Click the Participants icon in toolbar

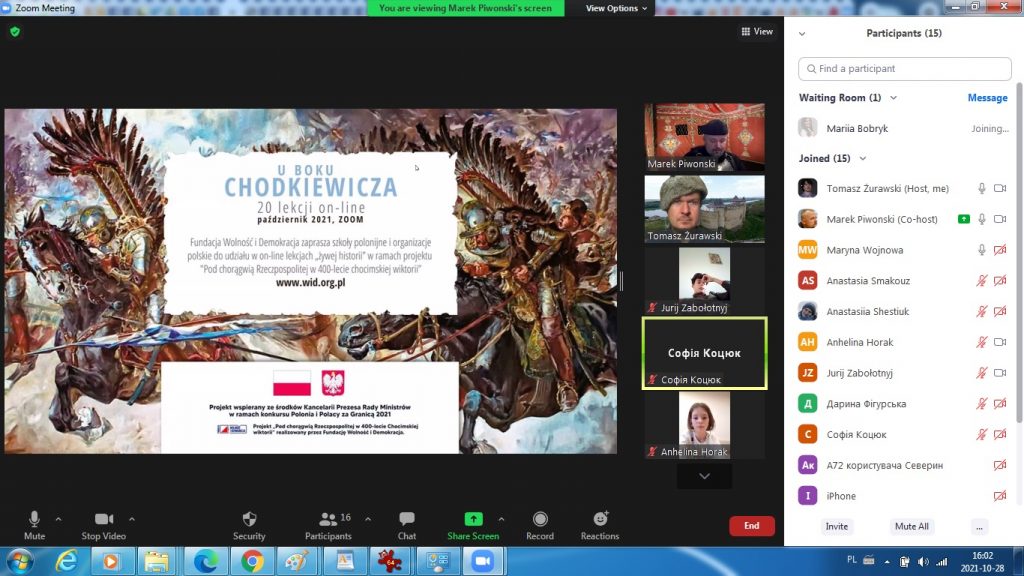click(x=327, y=519)
